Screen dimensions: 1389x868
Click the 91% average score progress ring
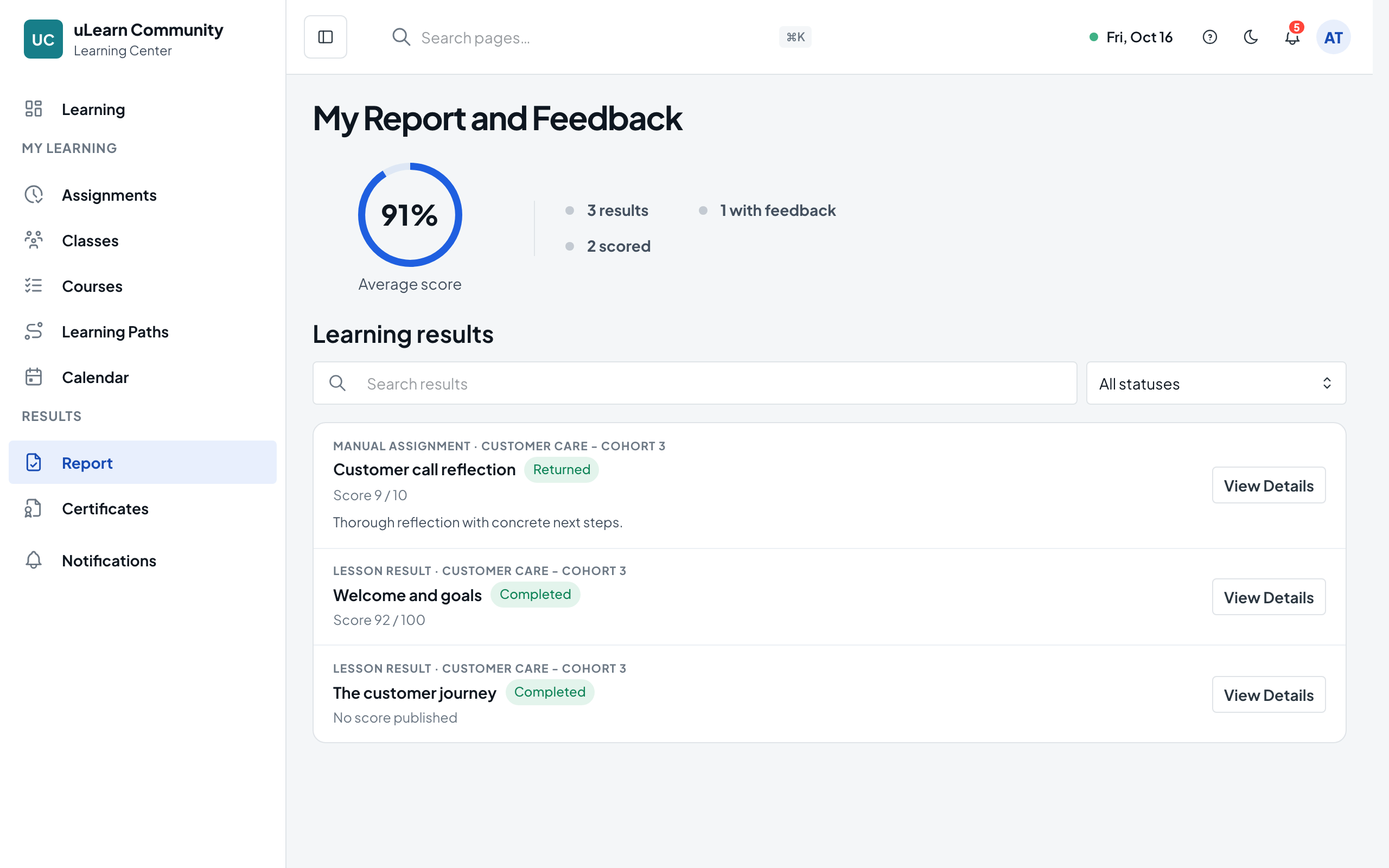[410, 215]
